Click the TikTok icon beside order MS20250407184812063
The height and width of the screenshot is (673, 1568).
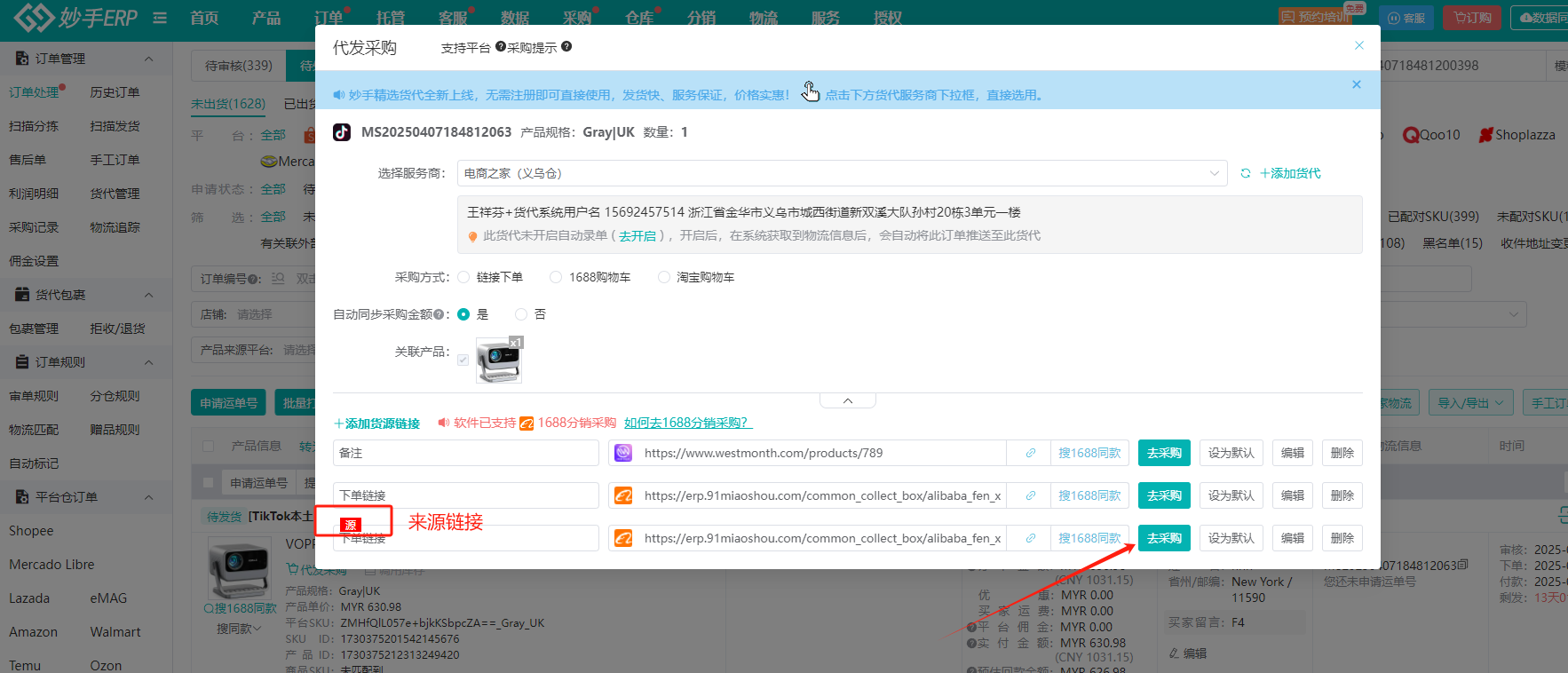pyautogui.click(x=342, y=132)
